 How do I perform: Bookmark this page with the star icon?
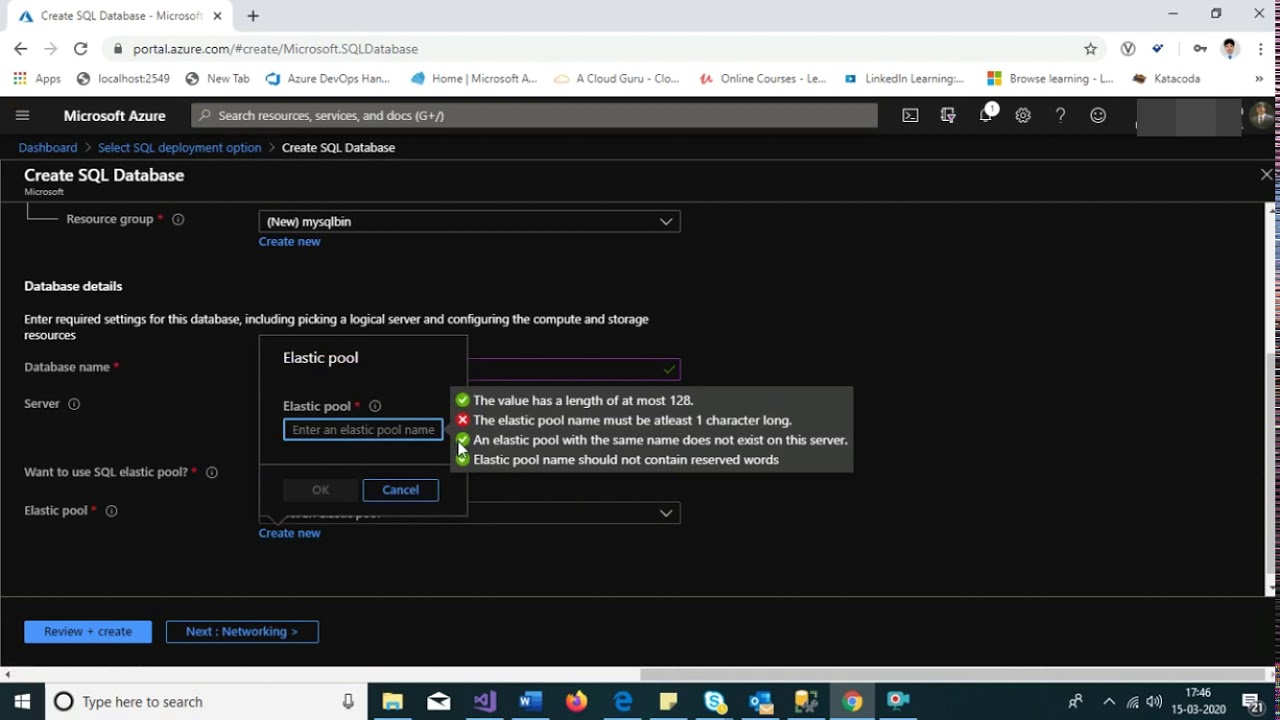coord(1091,48)
